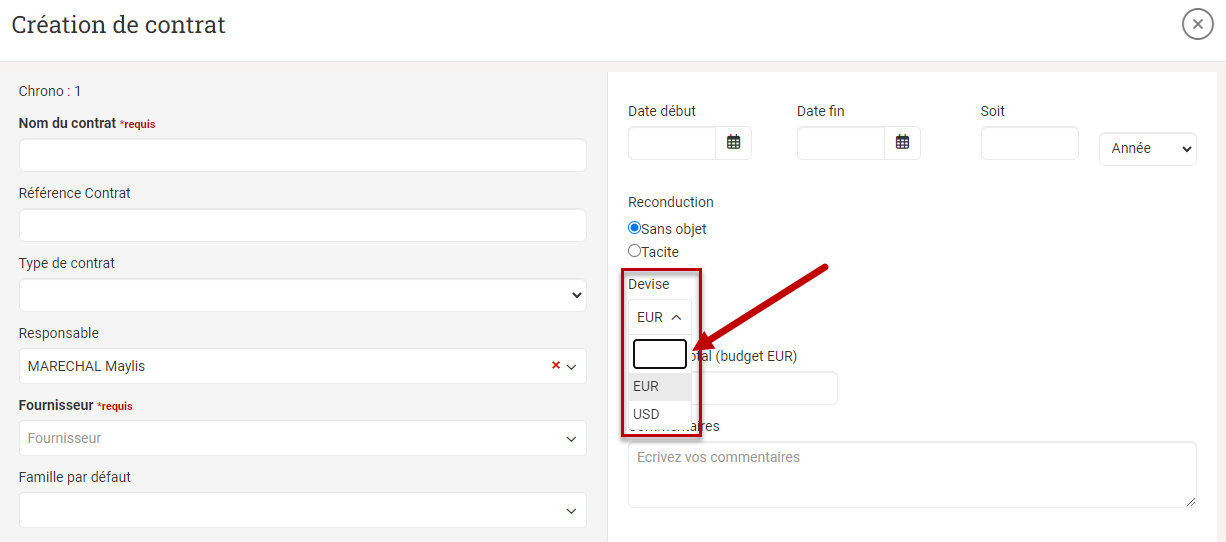
Task: Collapse the Devise EUR dropdown
Action: (x=659, y=317)
